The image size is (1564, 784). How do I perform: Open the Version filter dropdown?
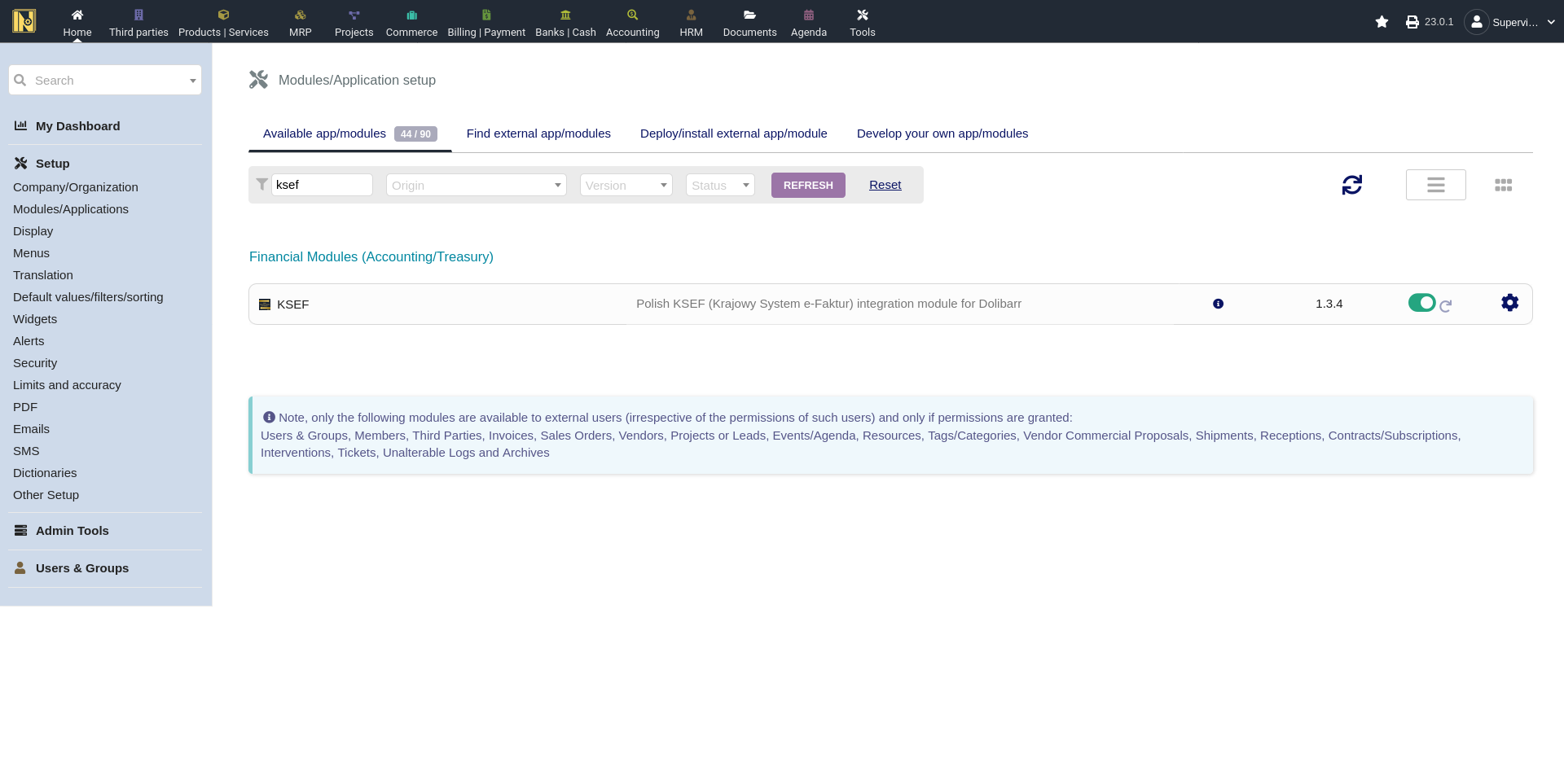tap(626, 186)
